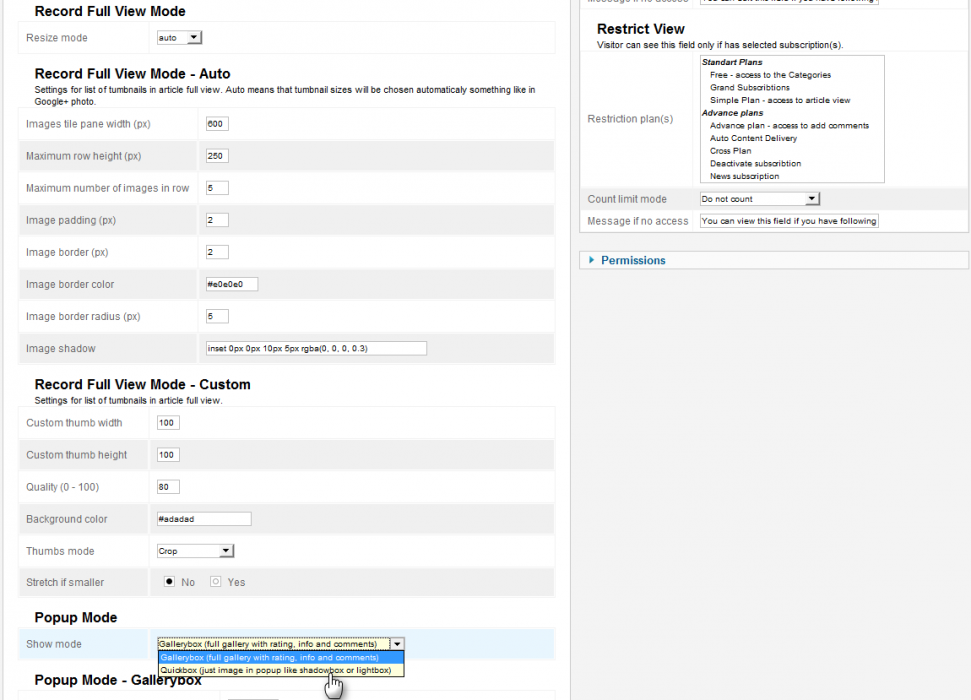Click the Images tile pane width field
971x700 pixels.
tap(217, 124)
